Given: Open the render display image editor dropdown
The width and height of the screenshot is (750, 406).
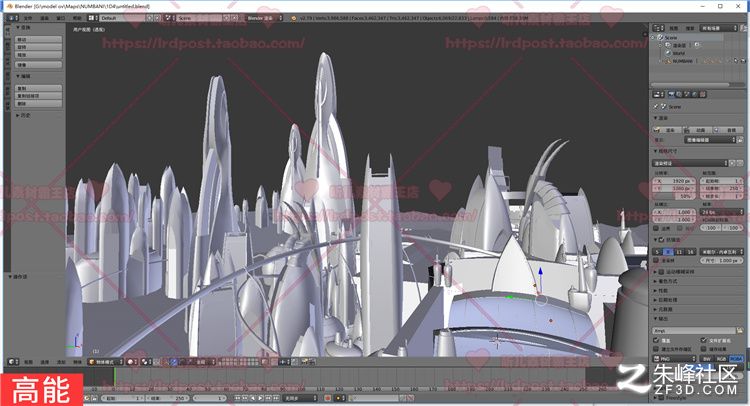Looking at the screenshot, I should coord(710,140).
